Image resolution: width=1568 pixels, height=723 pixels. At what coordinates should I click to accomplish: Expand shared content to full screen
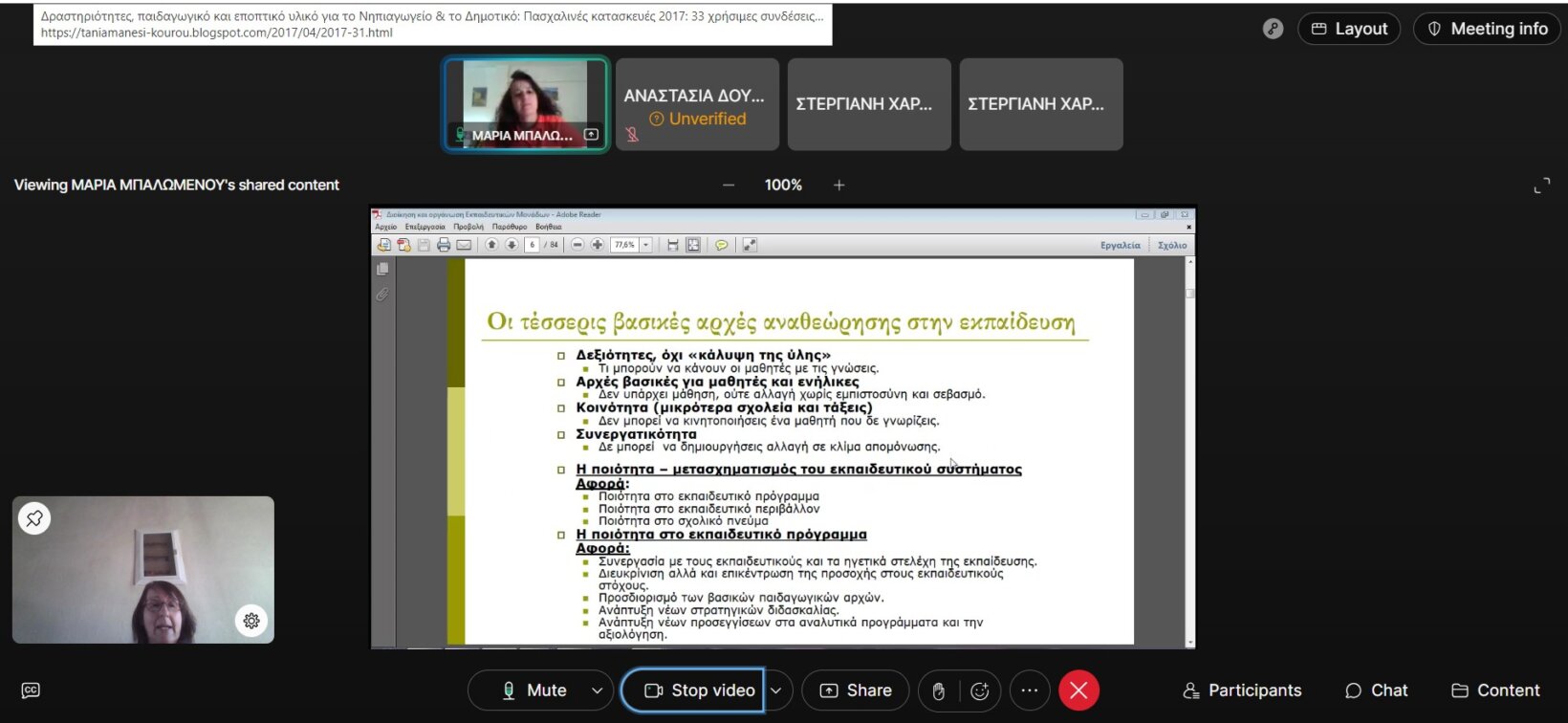(1541, 186)
